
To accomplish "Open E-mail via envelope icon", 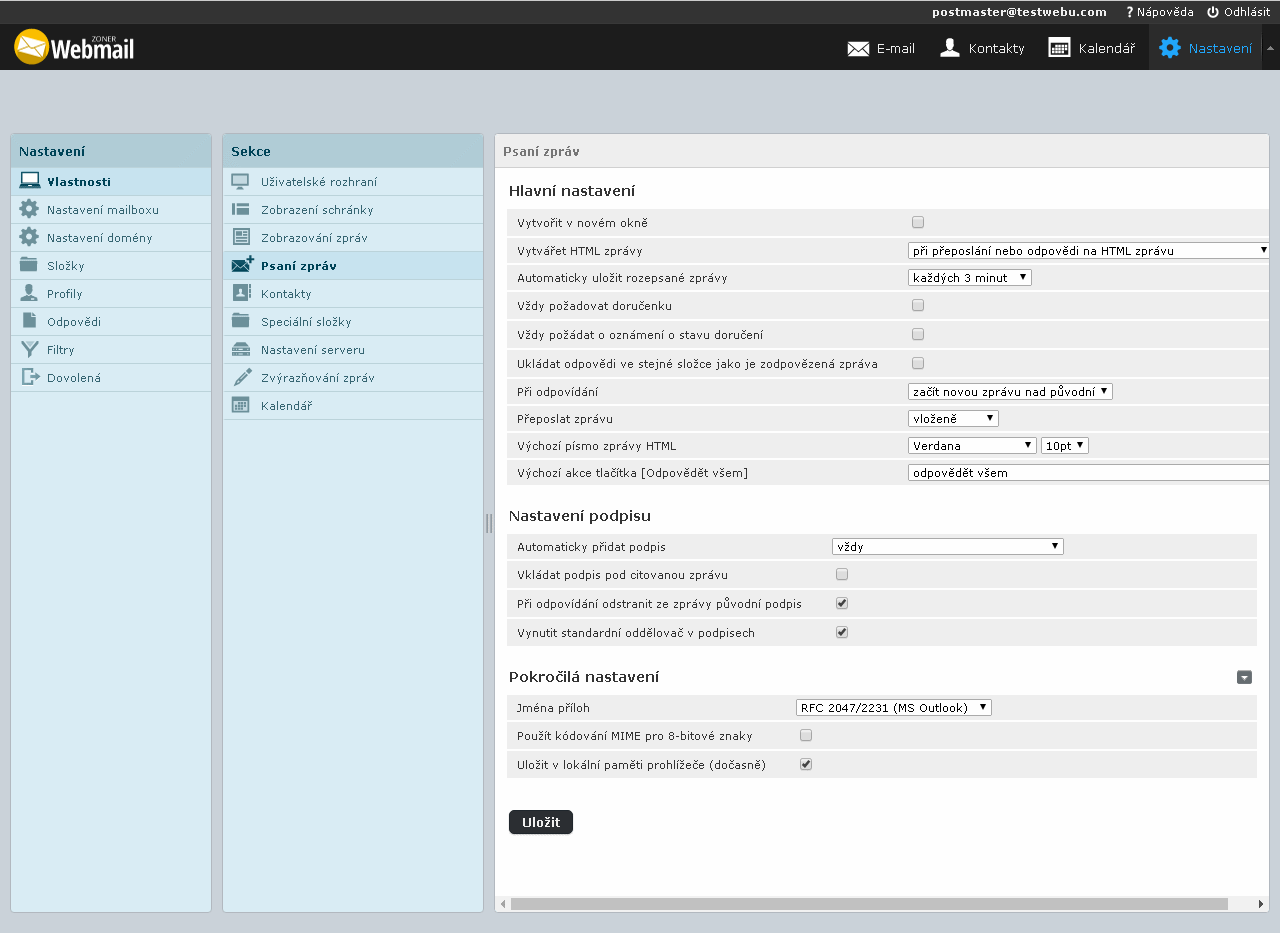I will [858, 48].
